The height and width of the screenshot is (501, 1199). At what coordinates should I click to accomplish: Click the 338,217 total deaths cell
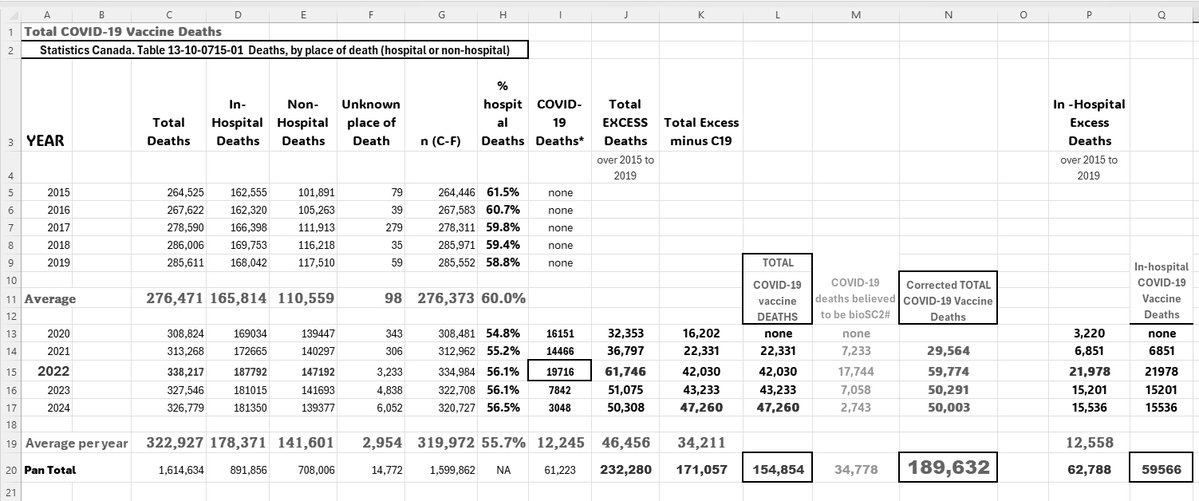click(169, 372)
